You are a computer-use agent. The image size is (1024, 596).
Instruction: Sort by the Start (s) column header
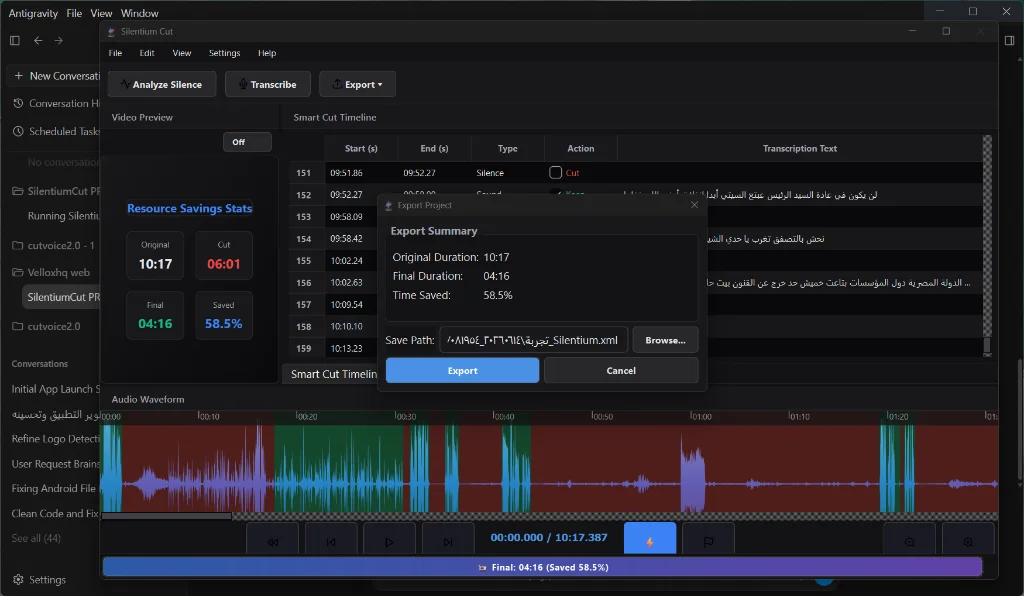pyautogui.click(x=361, y=148)
